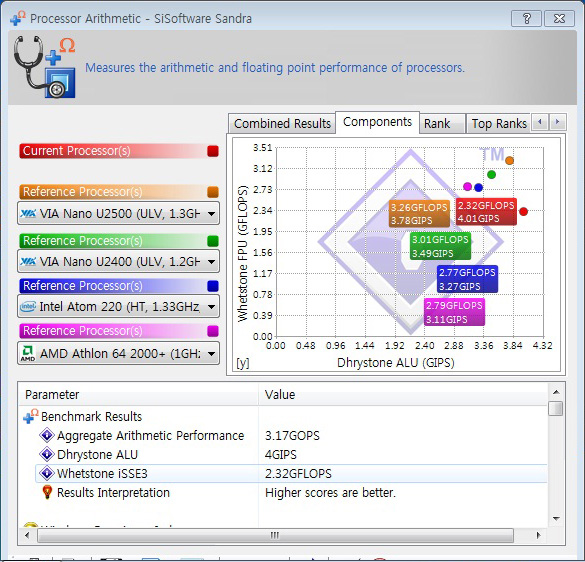
Task: Click the green Reference Processor(s) label bar
Action: tap(119, 241)
